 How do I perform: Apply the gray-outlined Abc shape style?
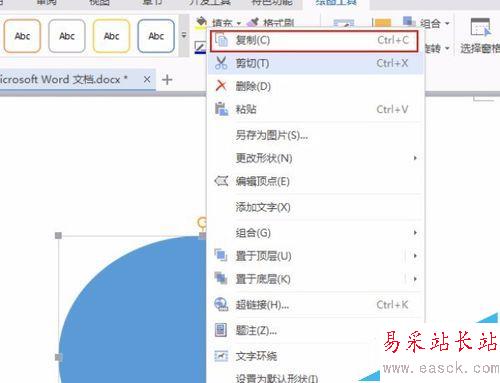(x=67, y=36)
